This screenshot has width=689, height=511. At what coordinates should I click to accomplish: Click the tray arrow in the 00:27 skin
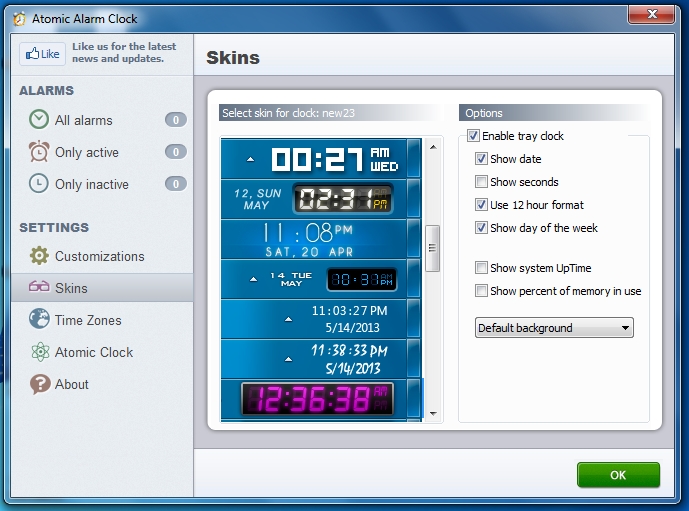click(250, 159)
